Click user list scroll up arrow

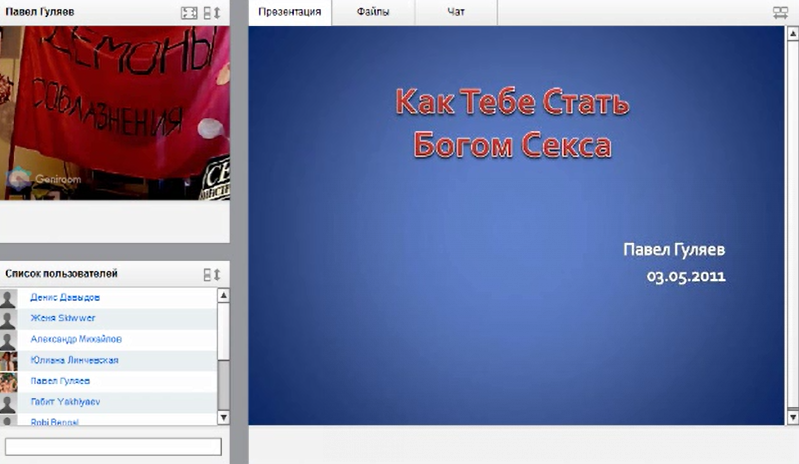point(223,295)
